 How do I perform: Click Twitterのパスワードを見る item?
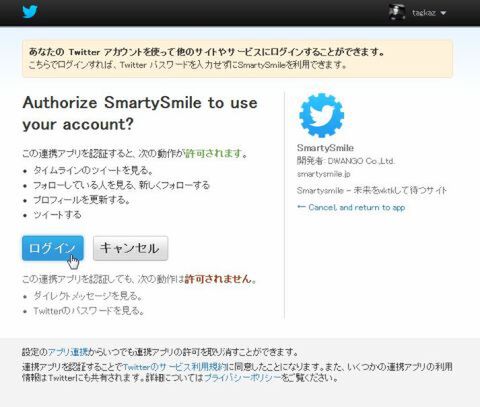click(x=89, y=311)
